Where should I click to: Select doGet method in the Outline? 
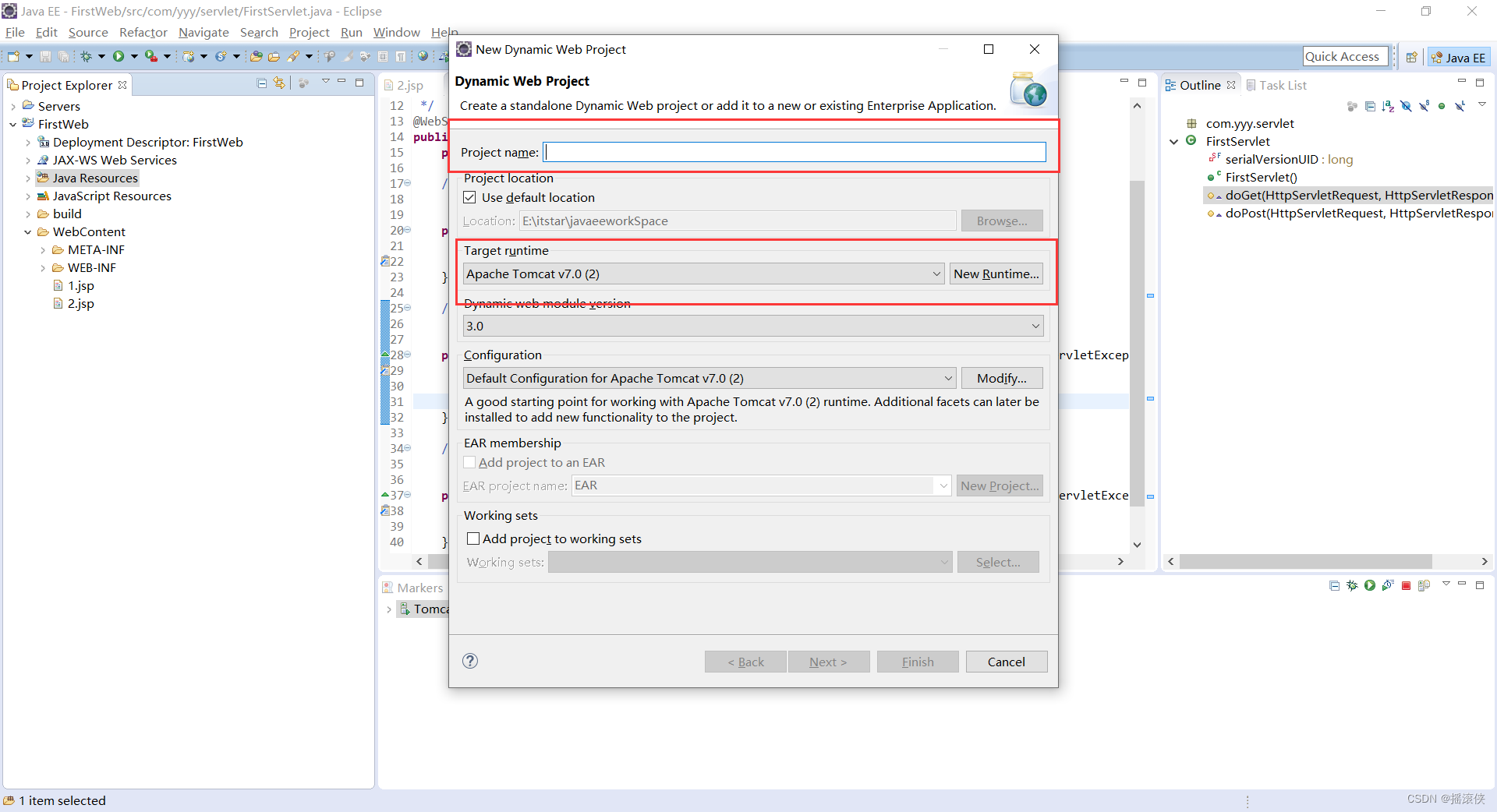point(1349,195)
